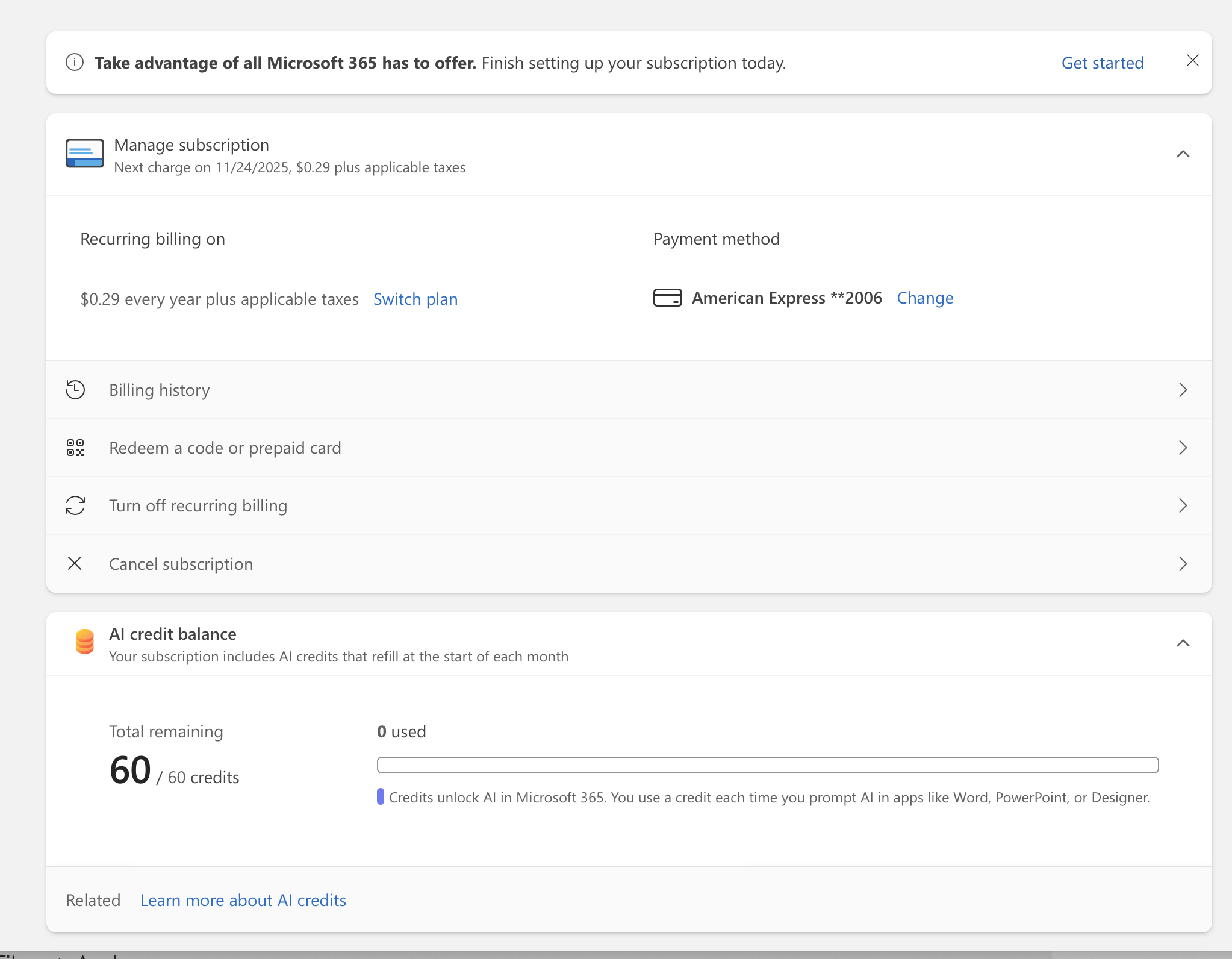
Task: Open Learn more about AI credits link
Action: pyautogui.click(x=243, y=901)
